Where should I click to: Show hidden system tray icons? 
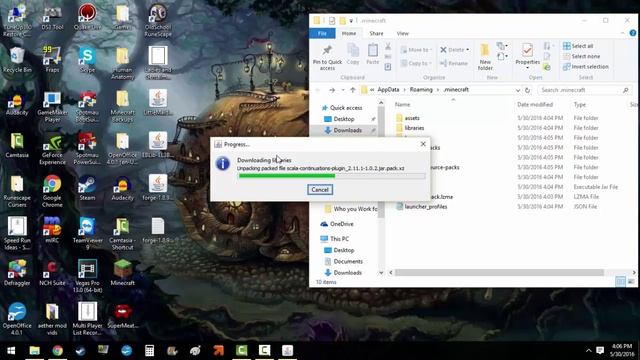tap(588, 351)
